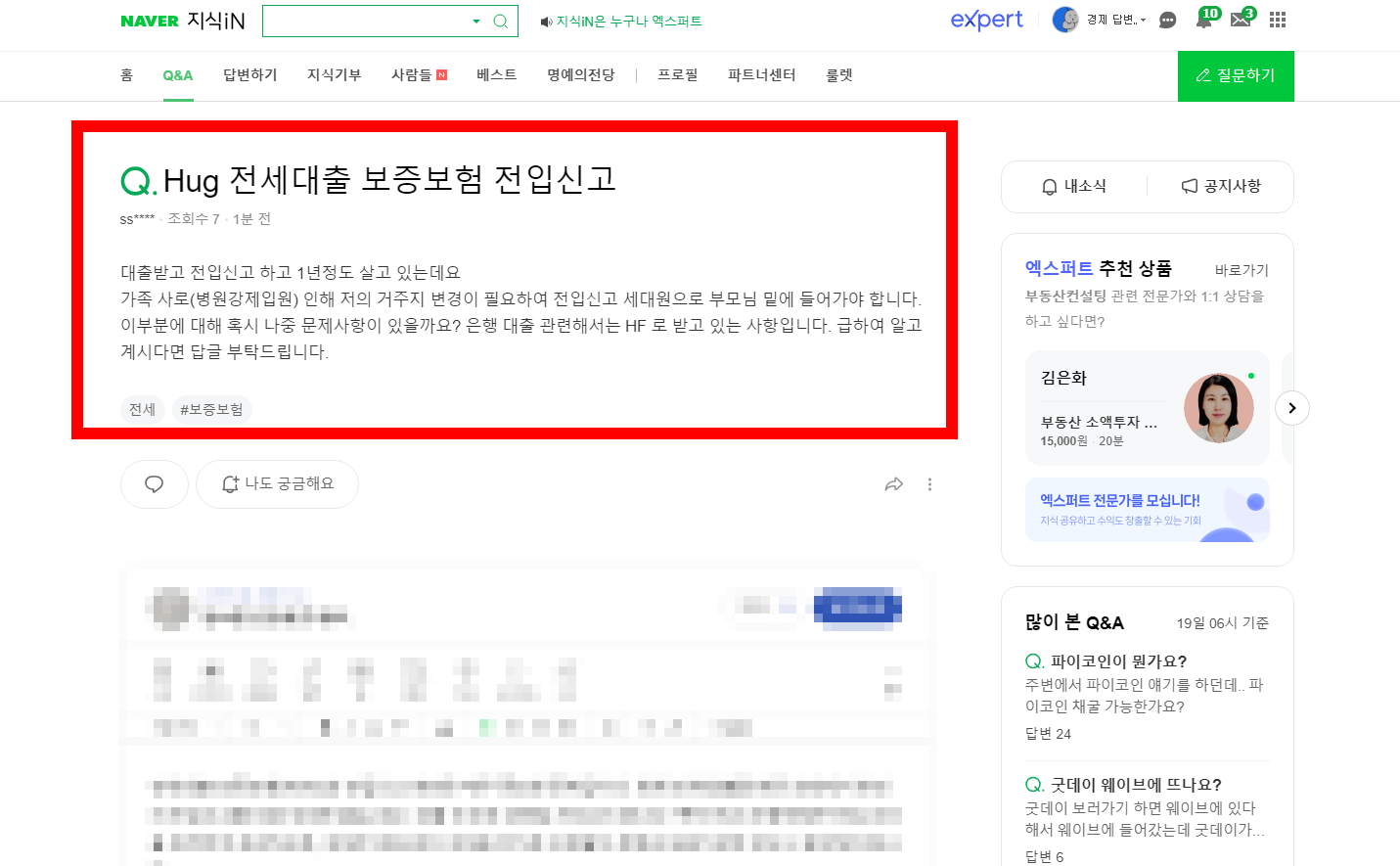This screenshot has height=866, width=1400.
Task: Open the 지식기부 tab
Action: tap(335, 75)
